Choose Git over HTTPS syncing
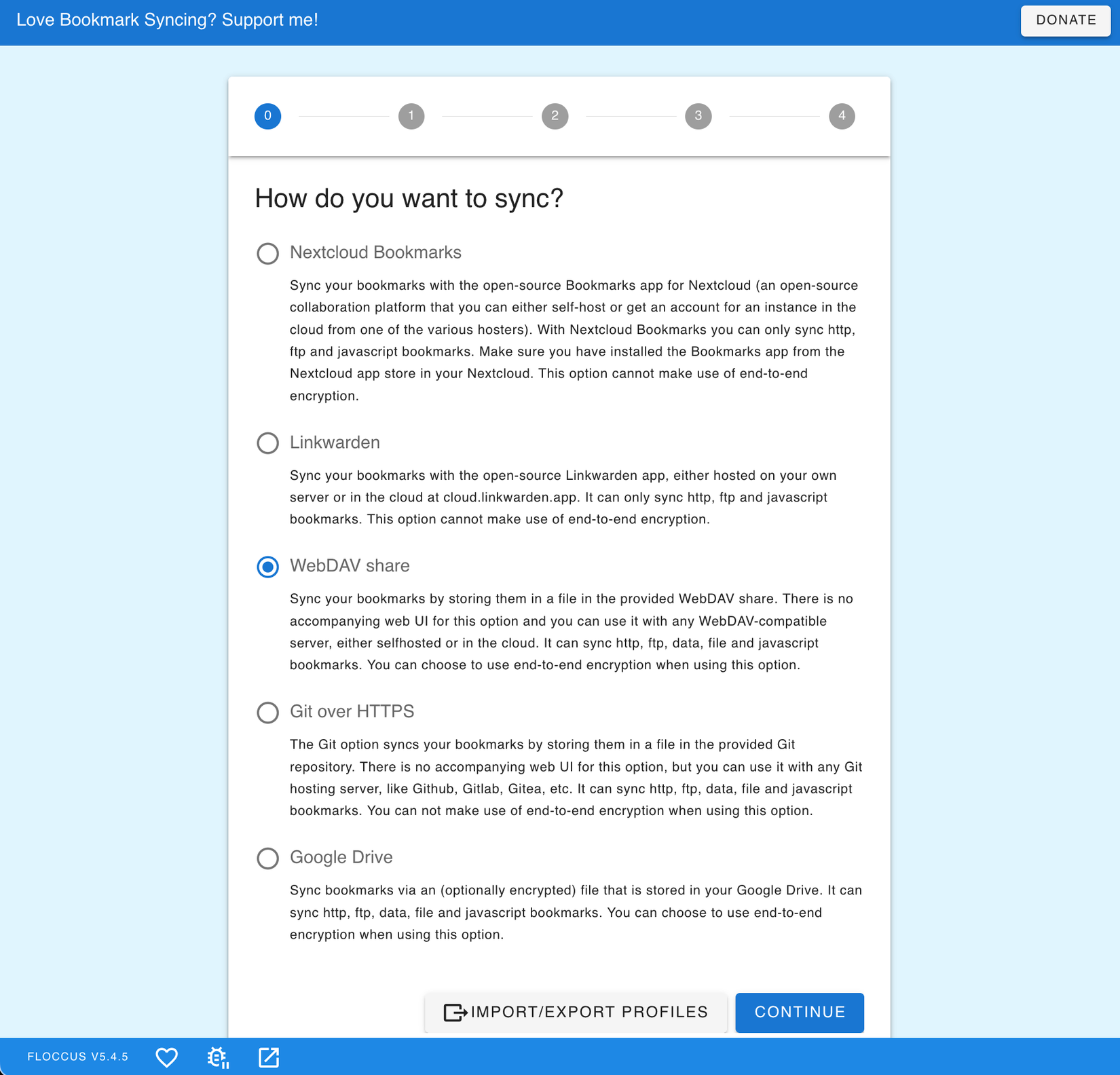Image resolution: width=1120 pixels, height=1075 pixels. click(267, 713)
